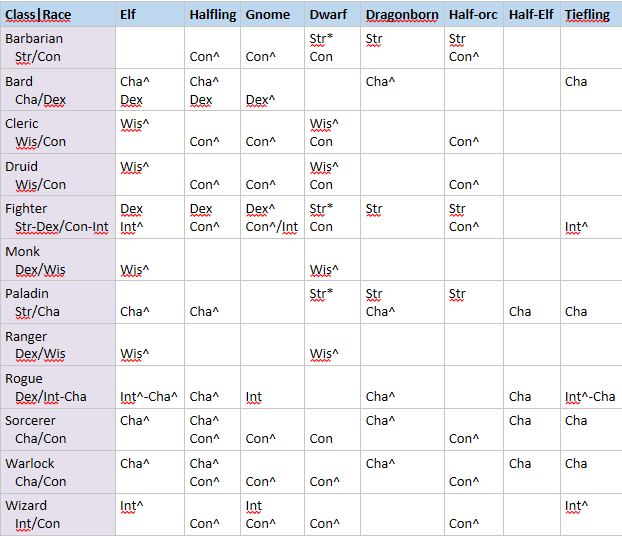Screen dimensions: 622x536
Task: Click Wis^ in Ranger Dwarf cell
Action: point(324,354)
